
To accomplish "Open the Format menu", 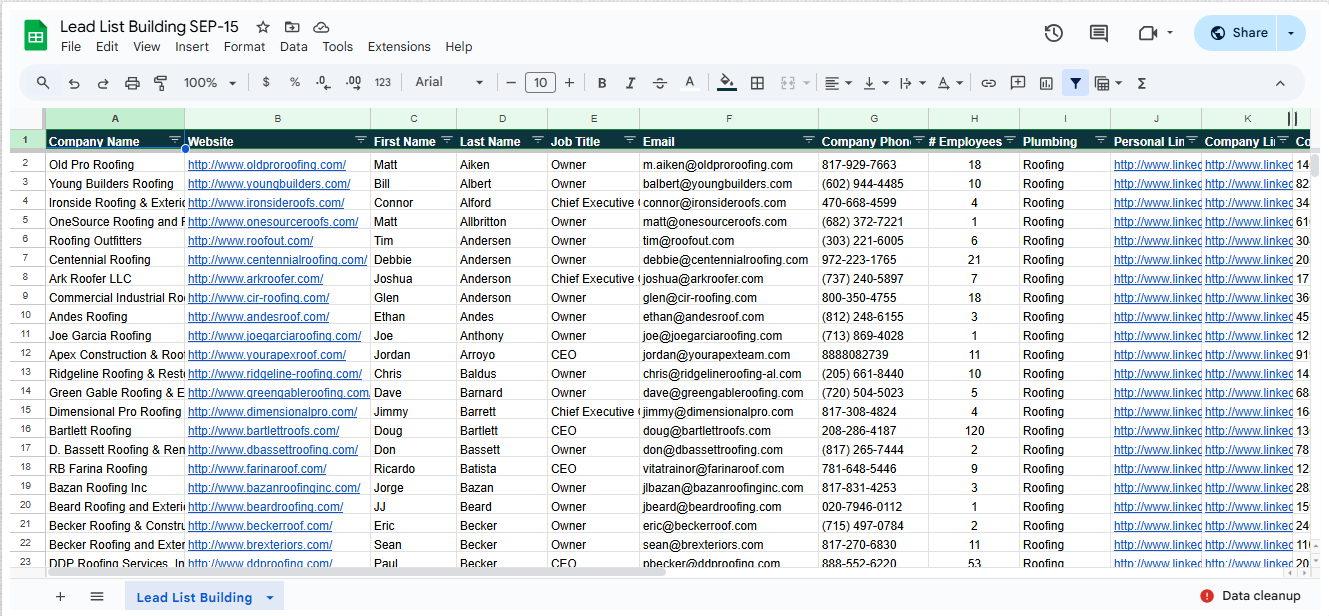I will pyautogui.click(x=244, y=47).
